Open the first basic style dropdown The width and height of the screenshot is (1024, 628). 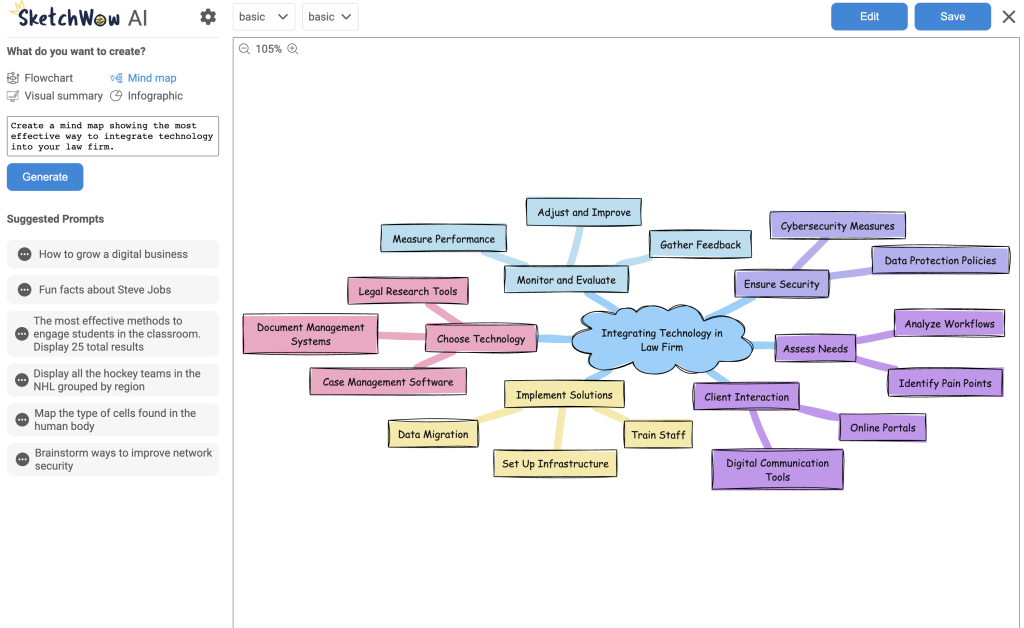[x=264, y=17]
